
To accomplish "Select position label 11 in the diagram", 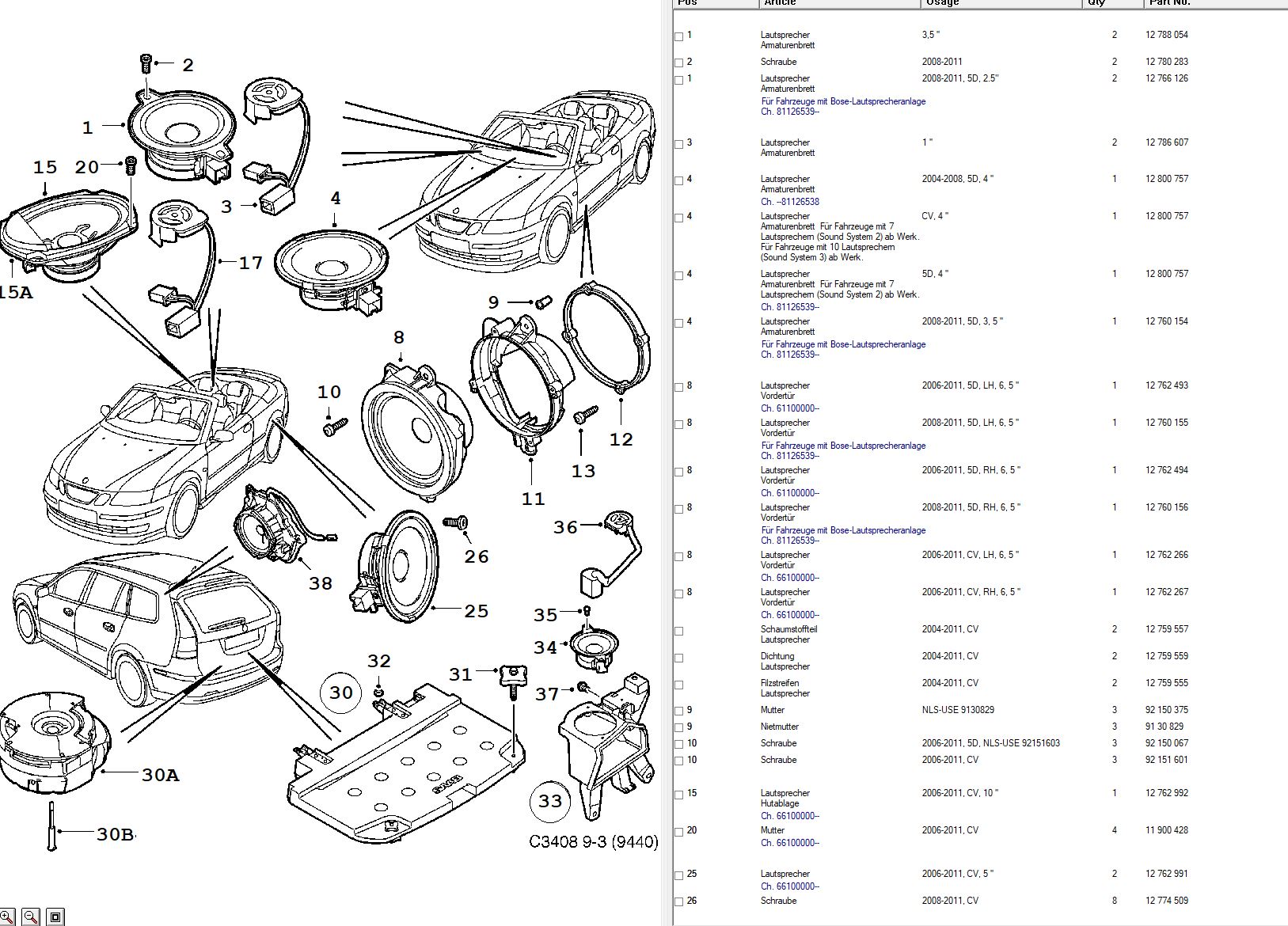I will point(534,499).
